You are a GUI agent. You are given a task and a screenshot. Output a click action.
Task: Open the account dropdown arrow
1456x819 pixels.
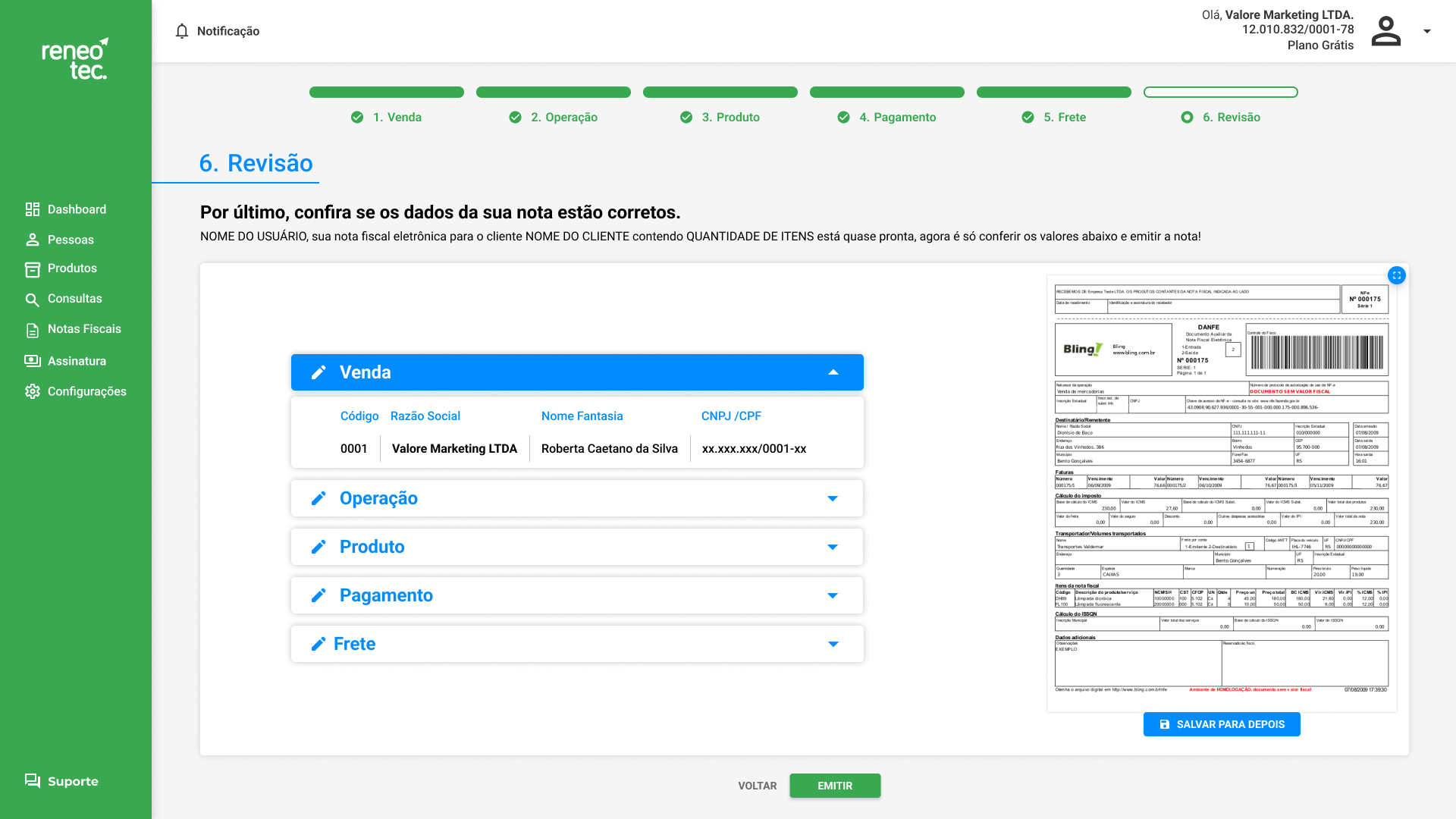(x=1427, y=31)
